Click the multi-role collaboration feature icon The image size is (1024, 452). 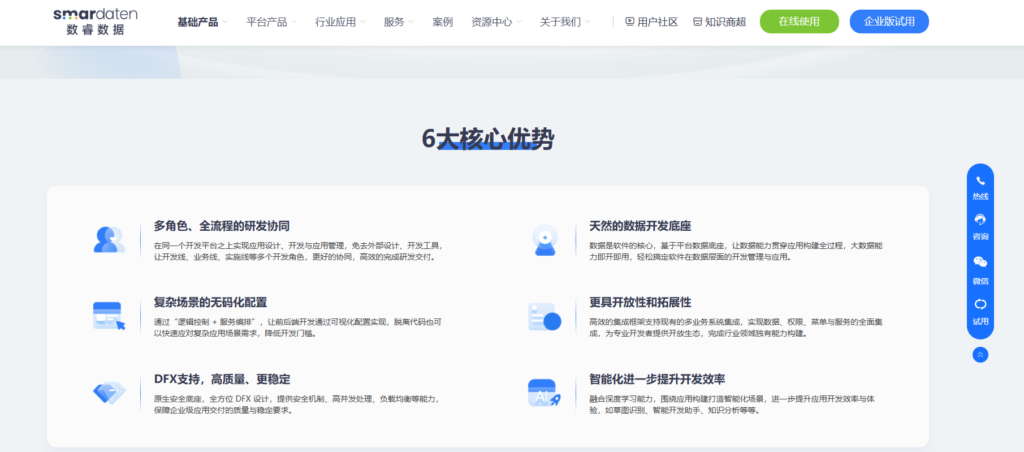(108, 240)
